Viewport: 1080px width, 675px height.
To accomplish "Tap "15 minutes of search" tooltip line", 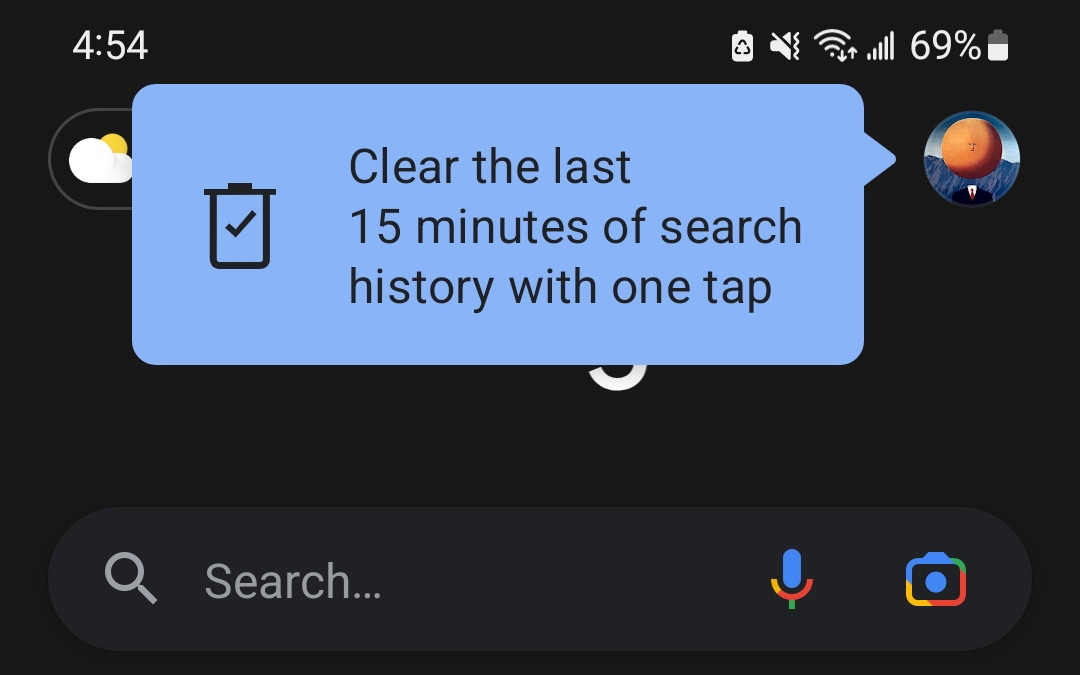I will (576, 227).
